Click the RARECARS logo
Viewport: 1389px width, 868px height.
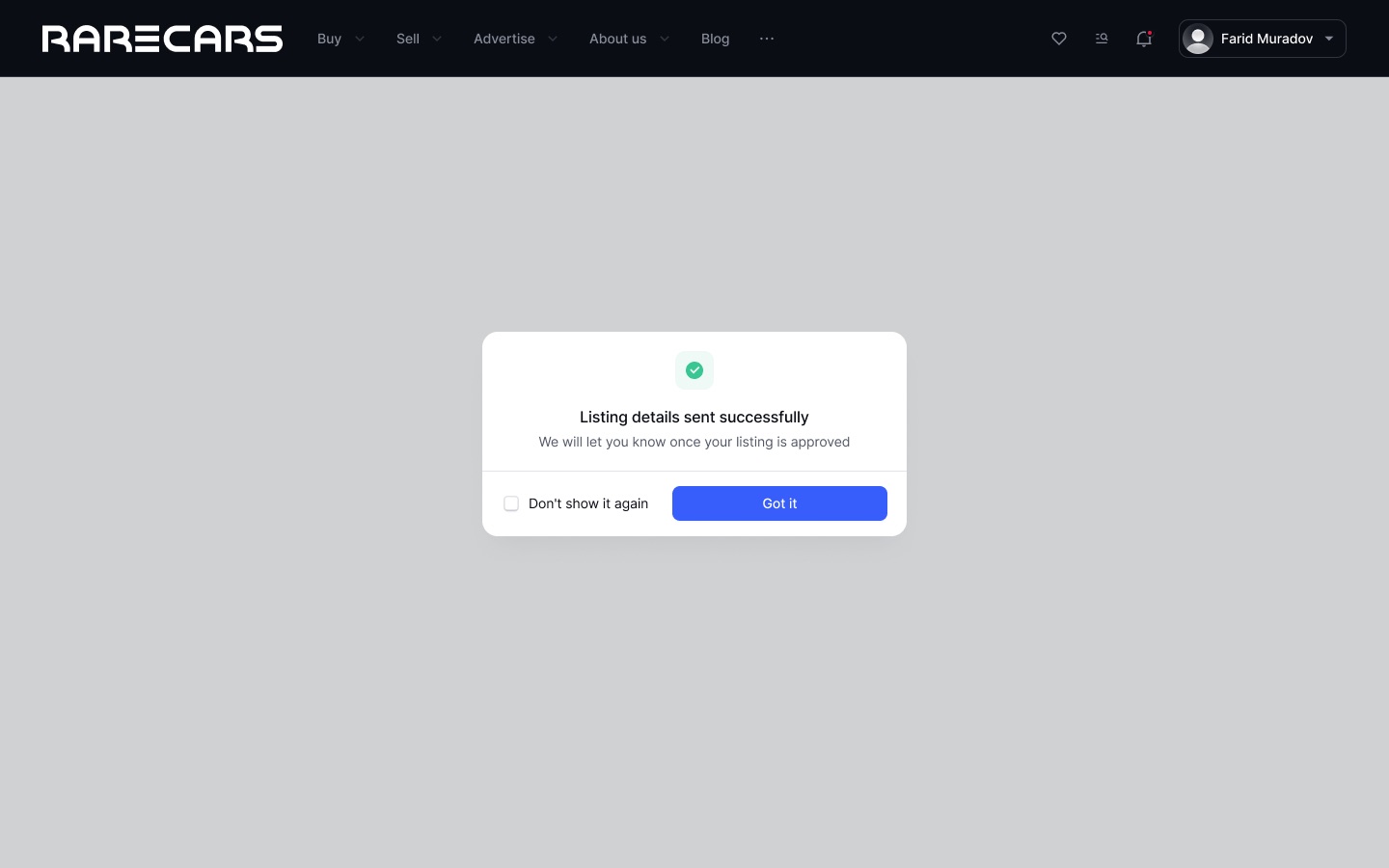[162, 39]
